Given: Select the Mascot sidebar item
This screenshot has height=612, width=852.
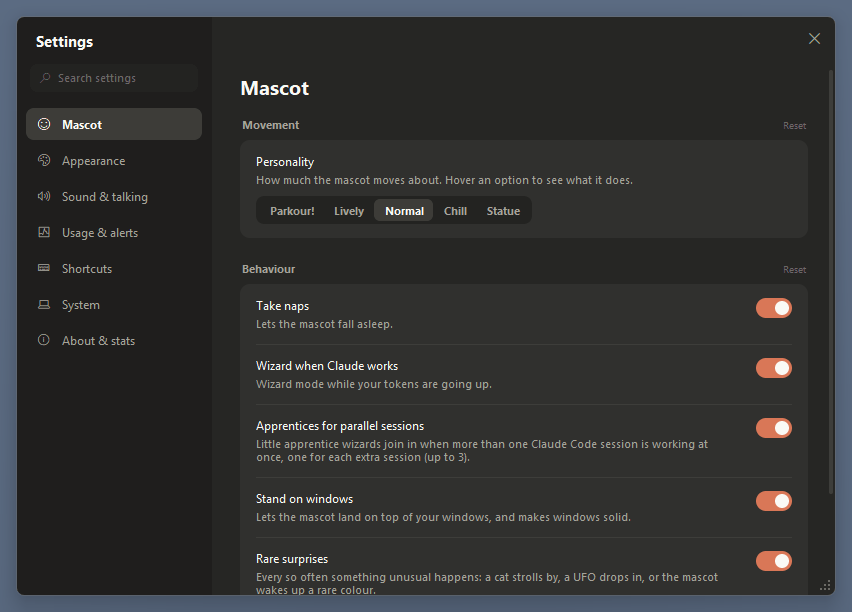Looking at the screenshot, I should (114, 124).
